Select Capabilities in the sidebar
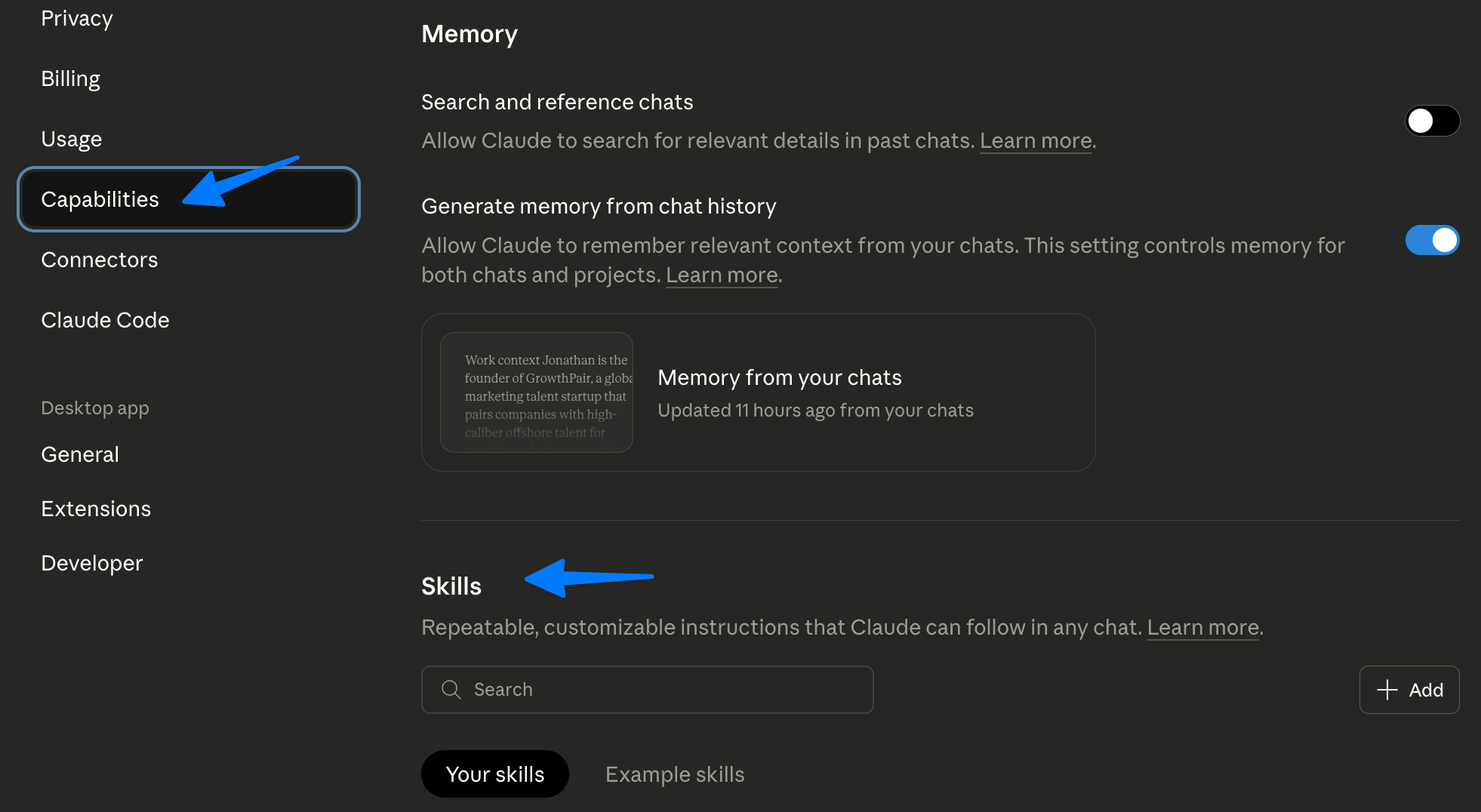Screen dimensions: 1481x812 point(100,199)
